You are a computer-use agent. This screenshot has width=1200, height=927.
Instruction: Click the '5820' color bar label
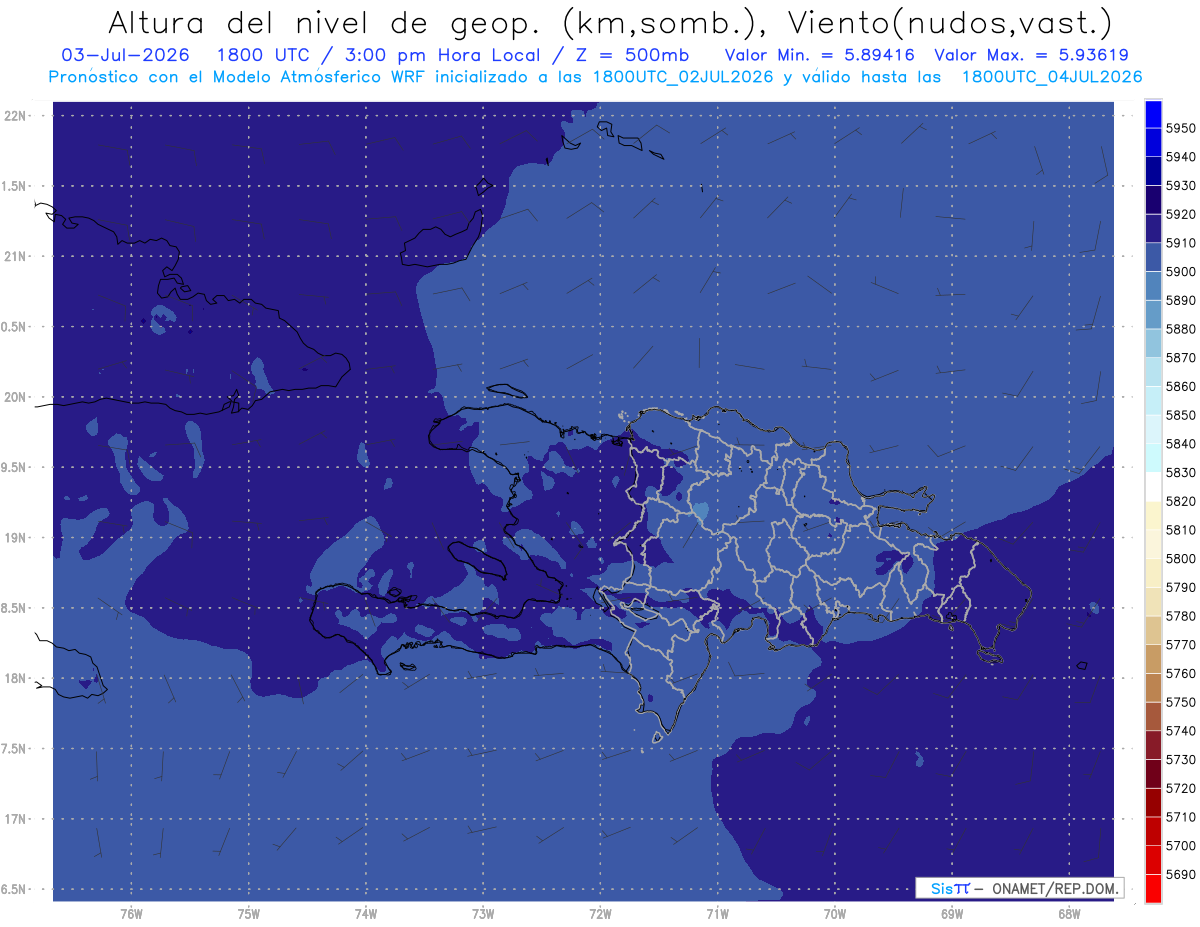(1180, 501)
